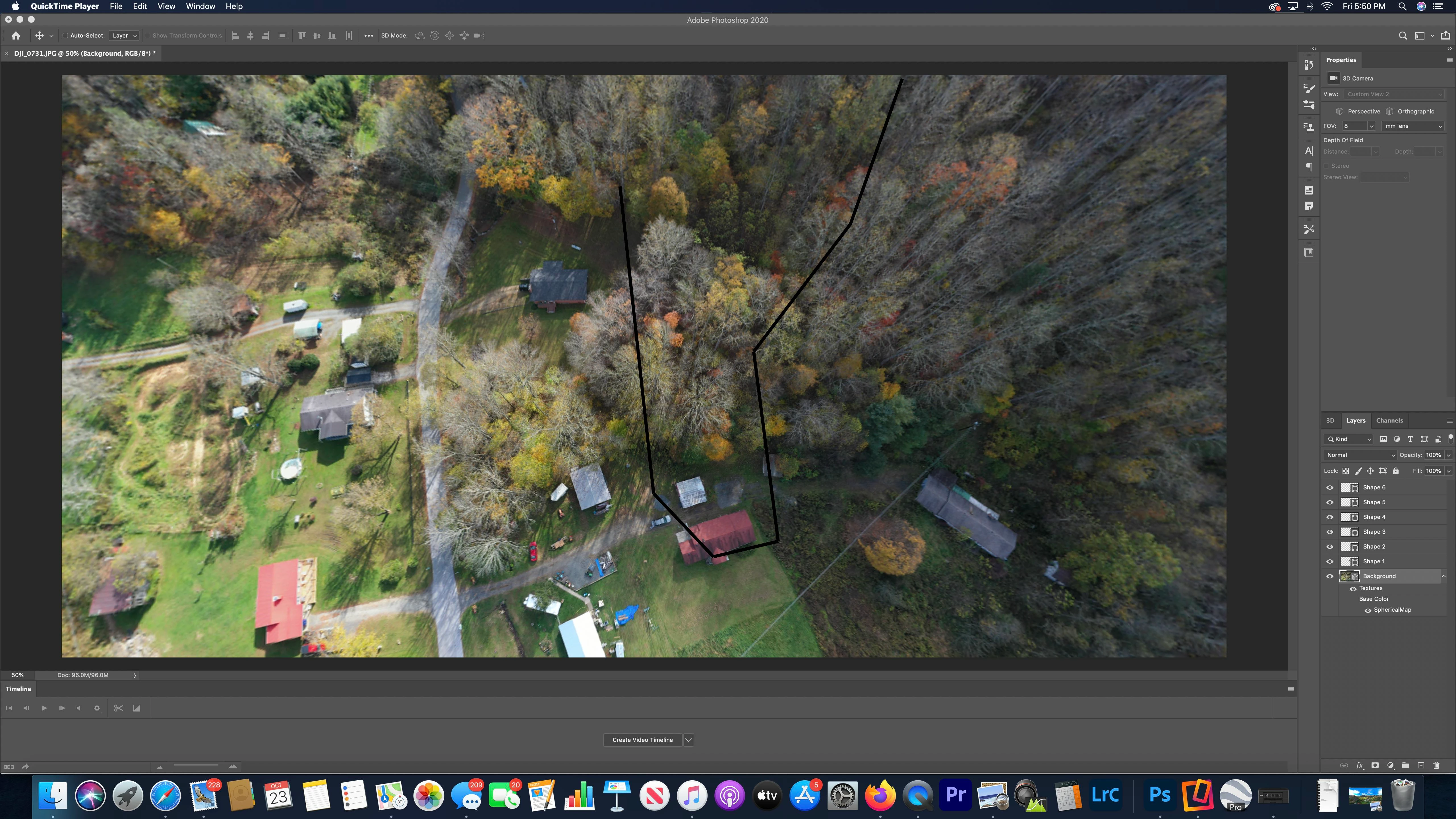This screenshot has height=819, width=1456.
Task: Open the arrow next to Create Video Timeline
Action: click(688, 740)
